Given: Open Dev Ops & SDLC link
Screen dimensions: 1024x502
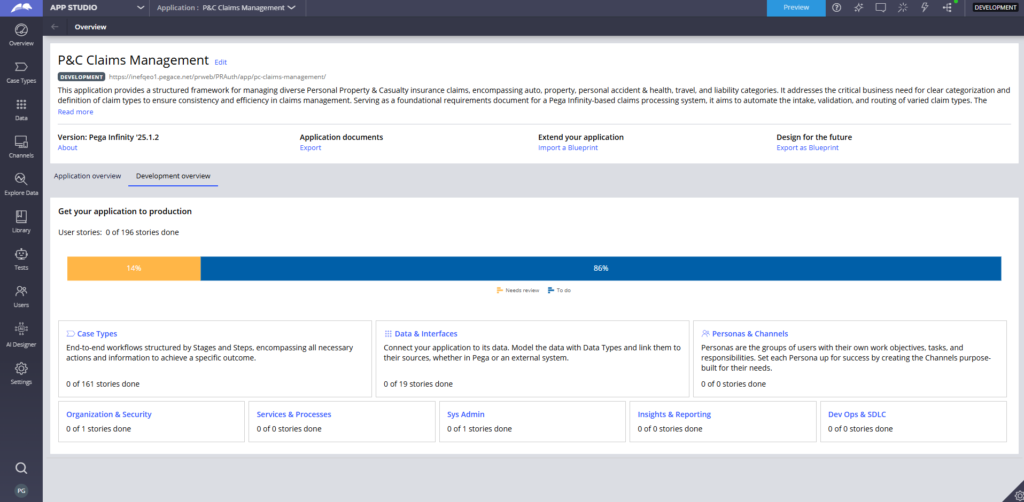Looking at the screenshot, I should (857, 415).
